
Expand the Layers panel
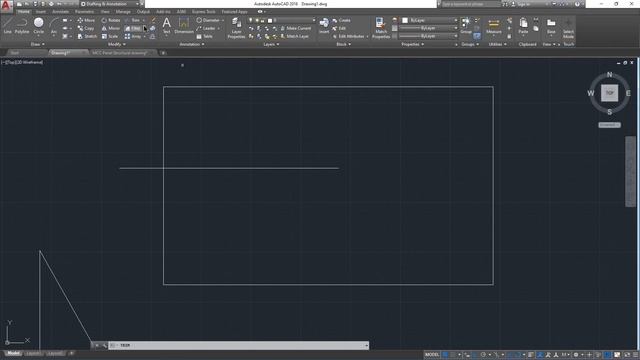[x=271, y=44]
